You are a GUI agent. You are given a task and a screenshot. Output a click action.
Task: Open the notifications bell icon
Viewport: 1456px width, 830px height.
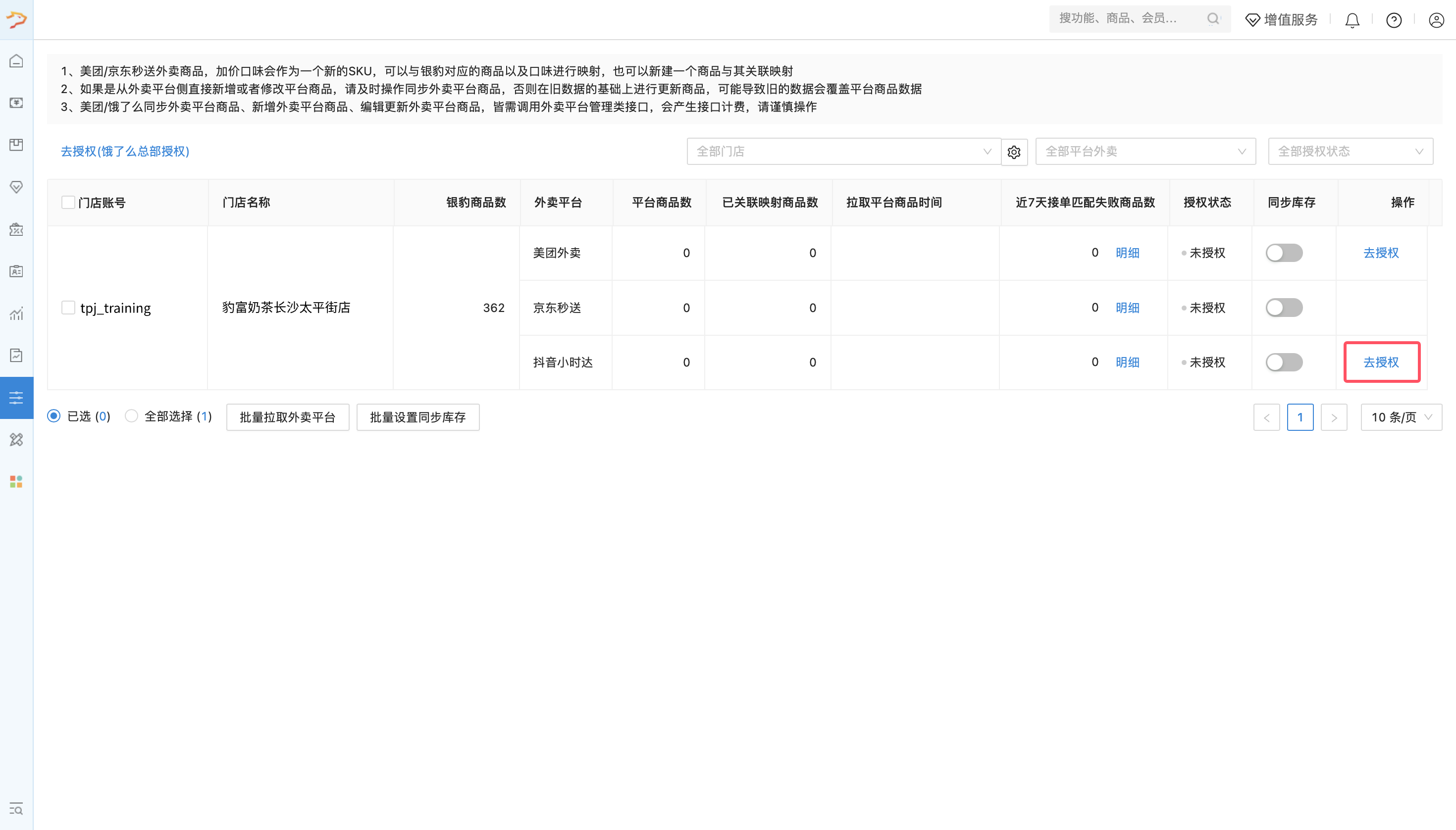1352,20
